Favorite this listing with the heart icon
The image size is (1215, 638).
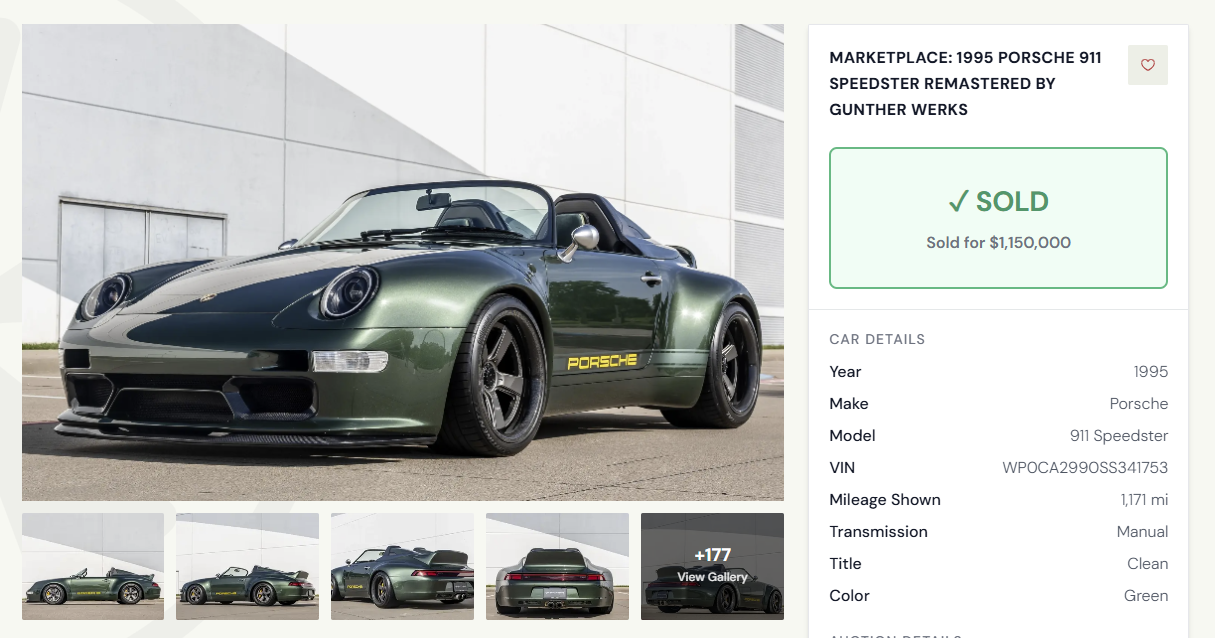point(1147,65)
